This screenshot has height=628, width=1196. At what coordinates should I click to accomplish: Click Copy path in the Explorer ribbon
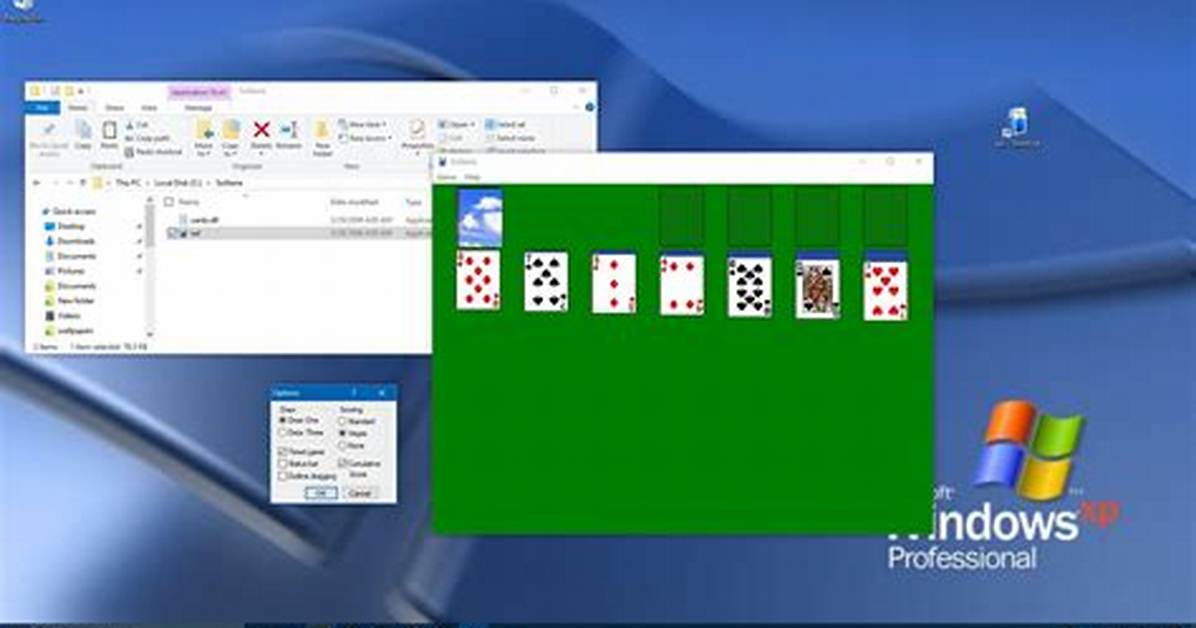(x=147, y=138)
